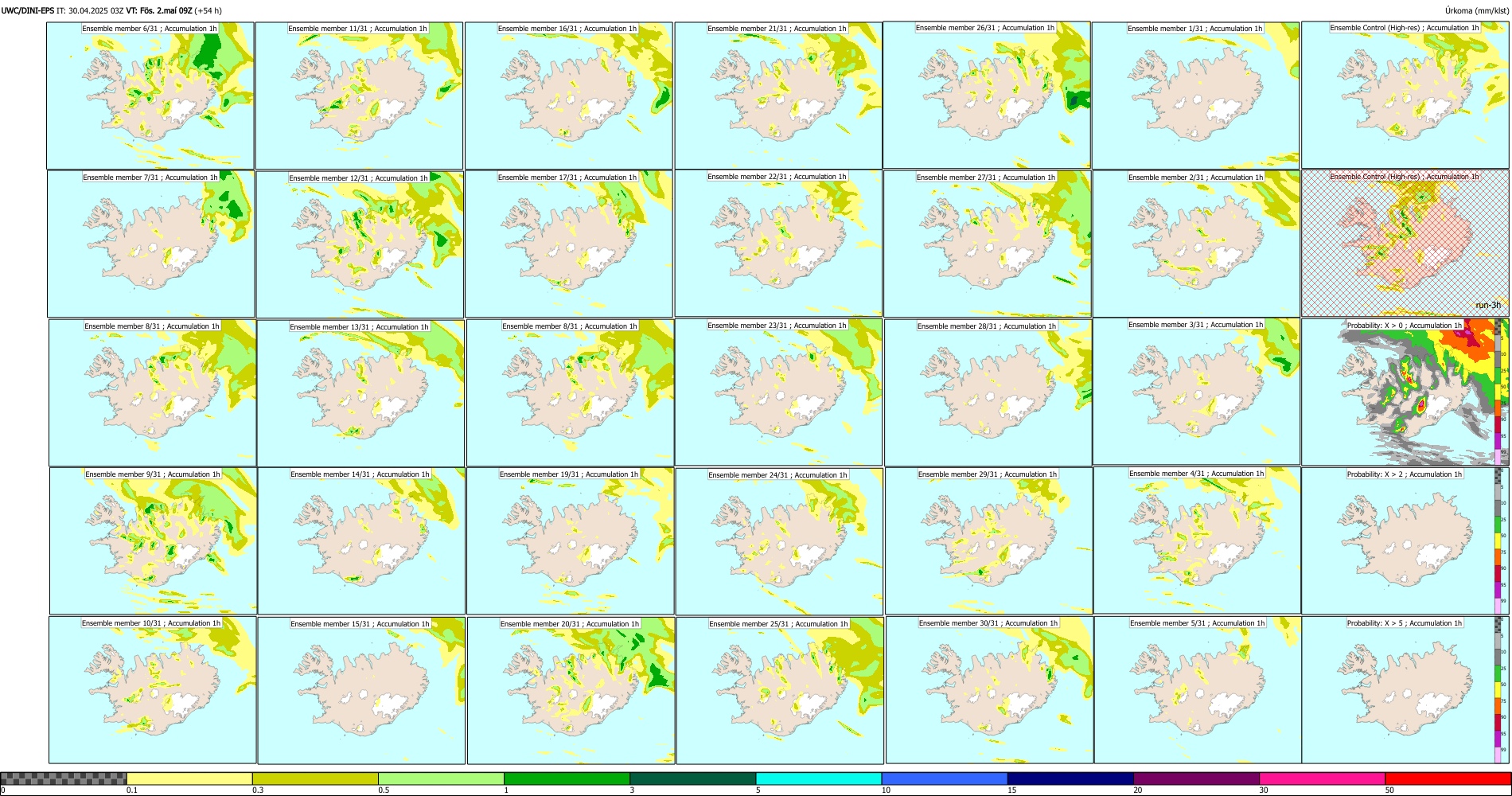This screenshot has width=1512, height=796.
Task: Open the Ensemble member 14/31 map panel
Action: [x=361, y=541]
